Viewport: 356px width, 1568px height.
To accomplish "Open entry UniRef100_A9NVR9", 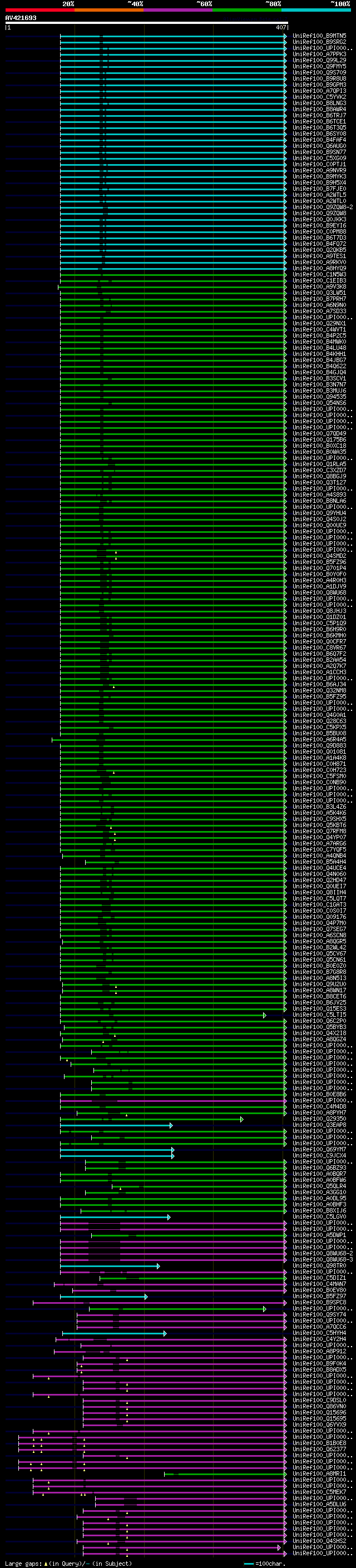I will [319, 170].
